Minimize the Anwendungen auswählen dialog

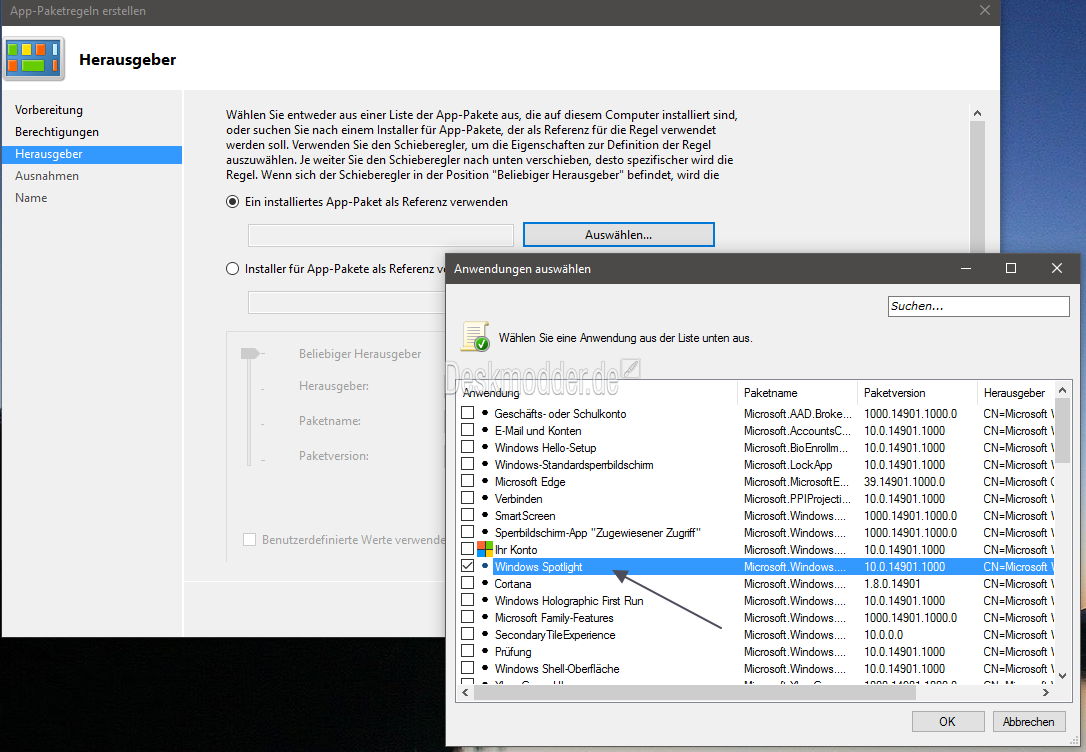966,268
